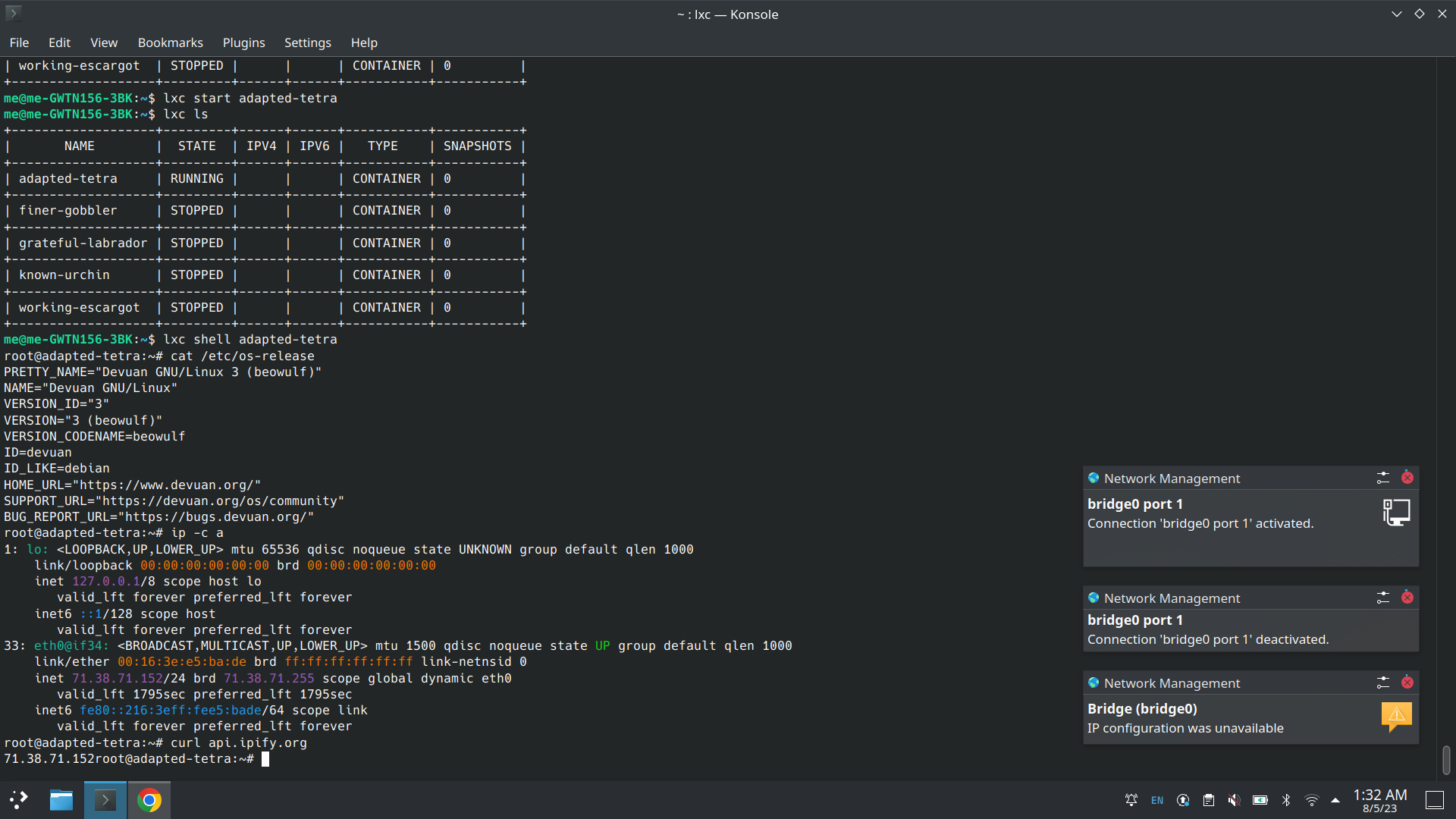Viewport: 1456px width, 819px height.
Task: Open the notifications bell in system tray
Action: tap(1131, 800)
